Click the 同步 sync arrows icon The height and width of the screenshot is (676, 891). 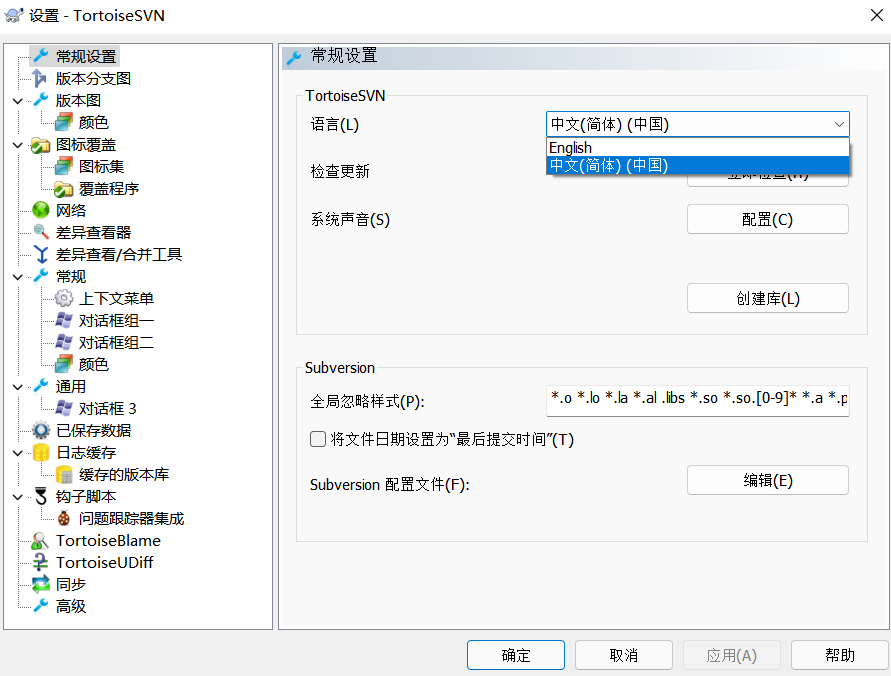click(40, 584)
